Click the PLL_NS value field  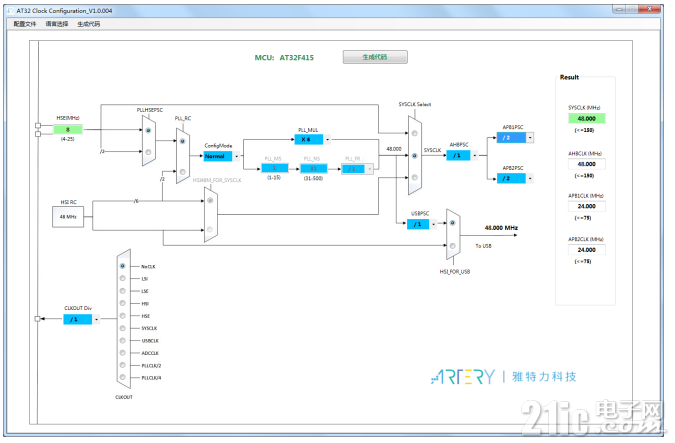click(x=313, y=168)
